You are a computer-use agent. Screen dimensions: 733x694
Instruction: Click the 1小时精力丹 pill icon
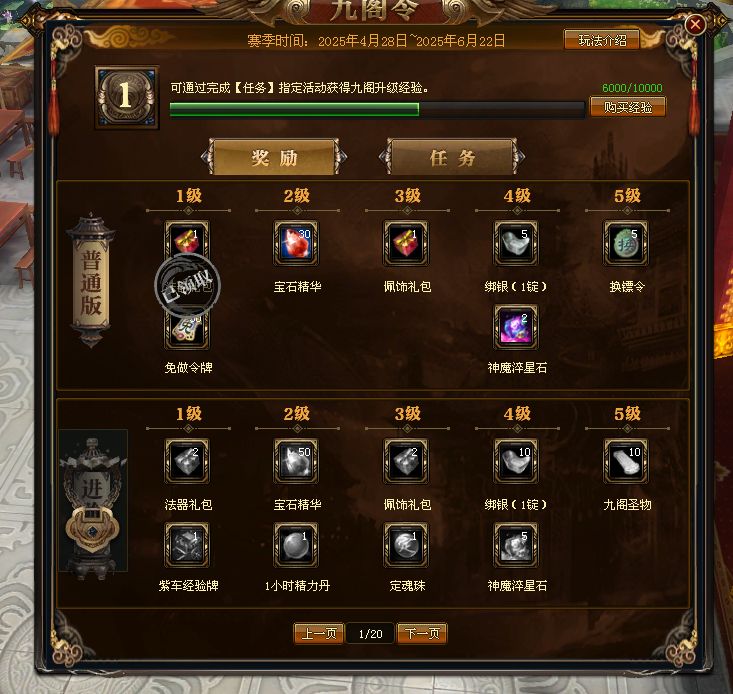click(x=296, y=545)
